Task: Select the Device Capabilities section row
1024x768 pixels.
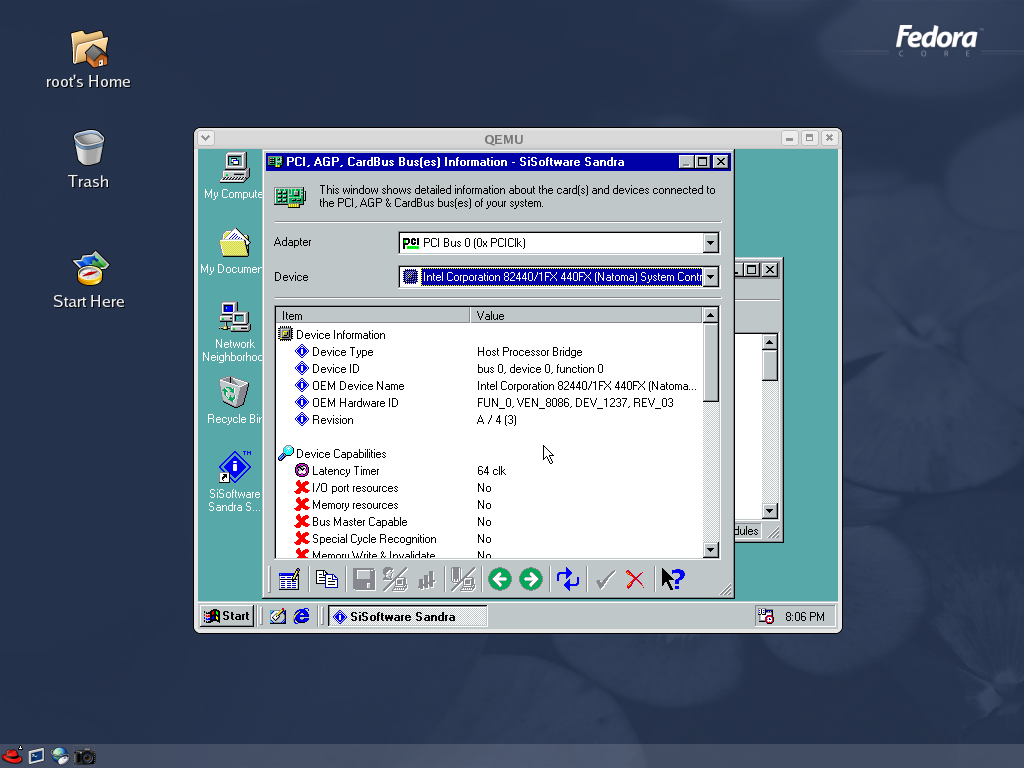Action: (490, 453)
